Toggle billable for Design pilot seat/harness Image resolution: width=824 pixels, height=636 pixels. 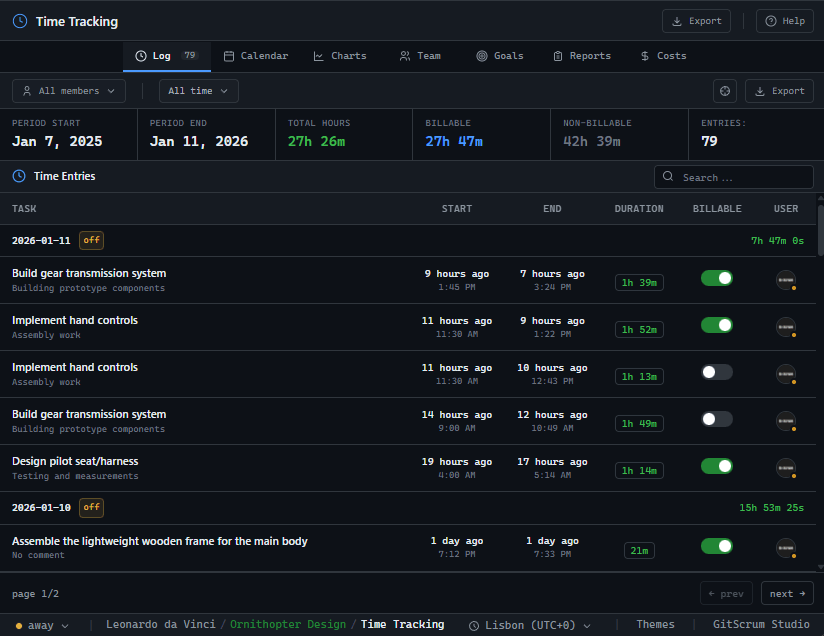coord(717,466)
